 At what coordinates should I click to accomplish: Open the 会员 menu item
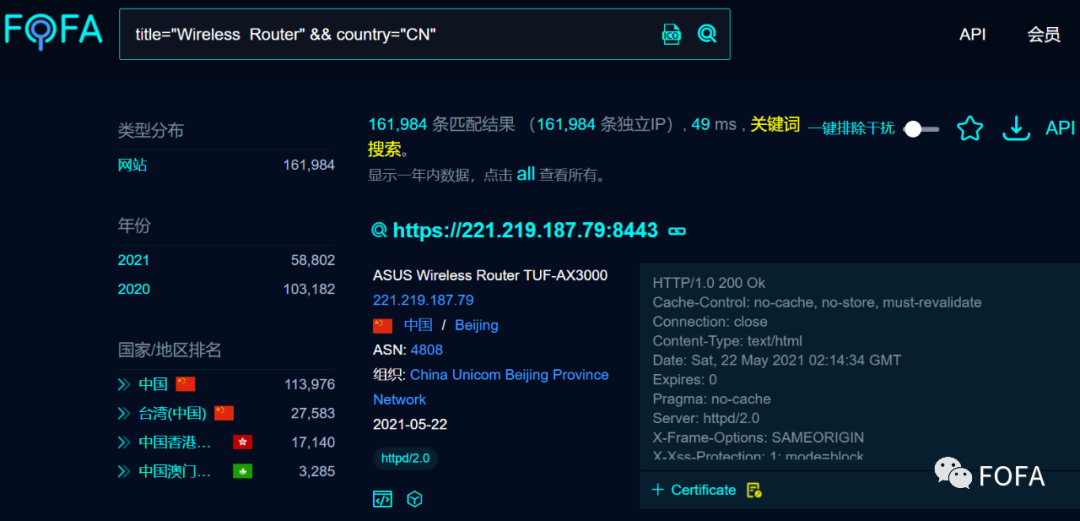[1043, 34]
